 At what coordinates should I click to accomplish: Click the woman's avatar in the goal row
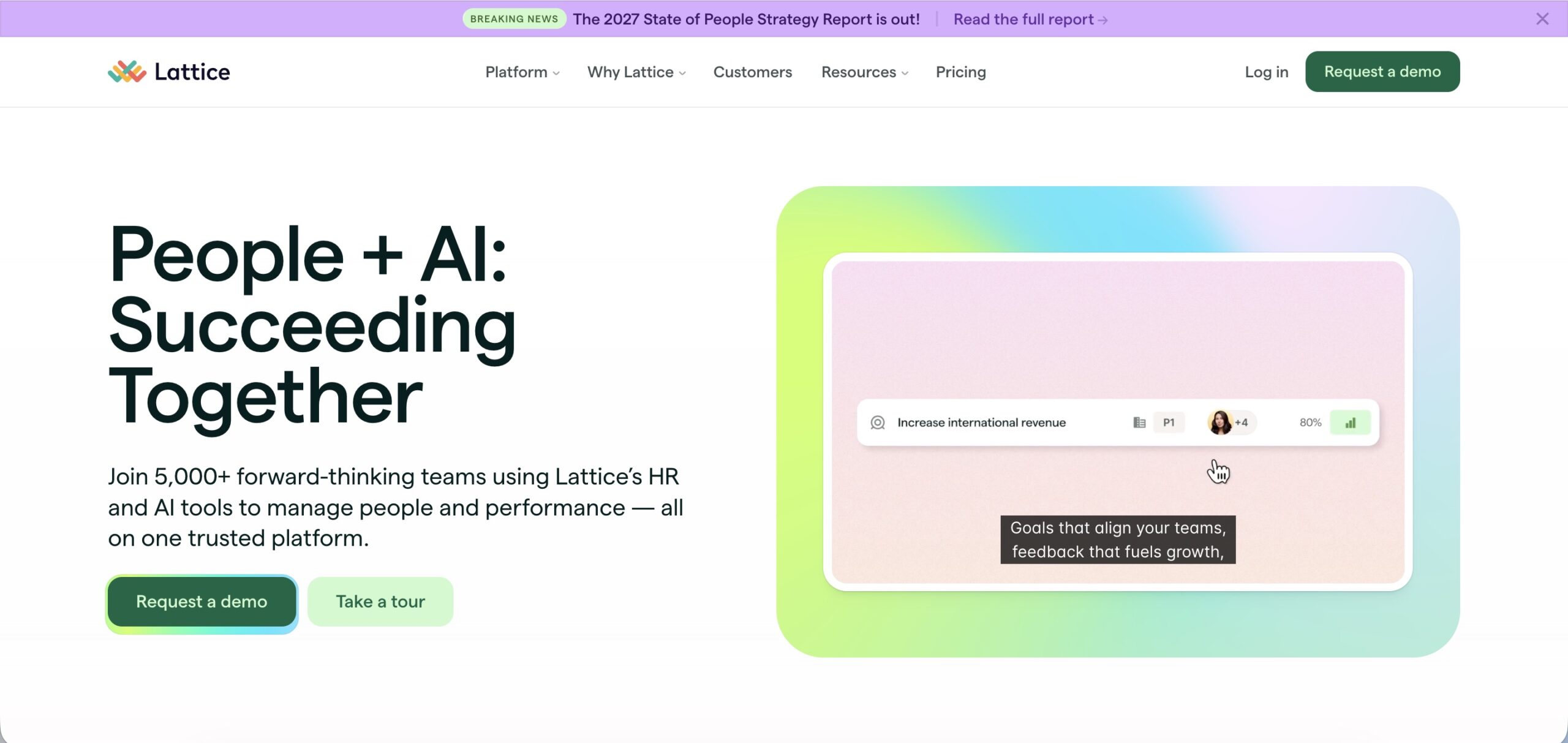(1219, 423)
